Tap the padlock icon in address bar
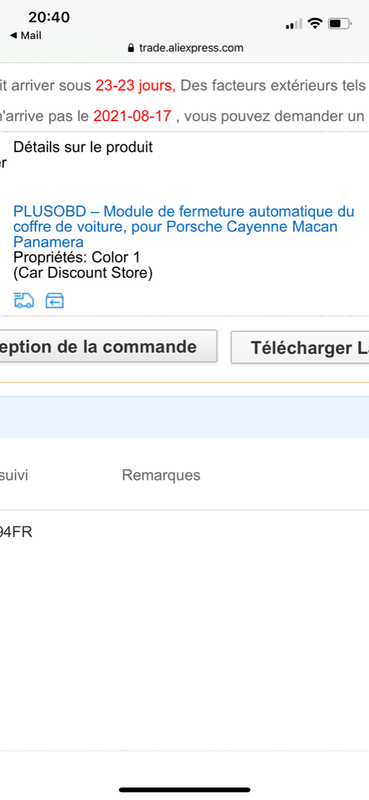The height and width of the screenshot is (800, 369). (131, 48)
